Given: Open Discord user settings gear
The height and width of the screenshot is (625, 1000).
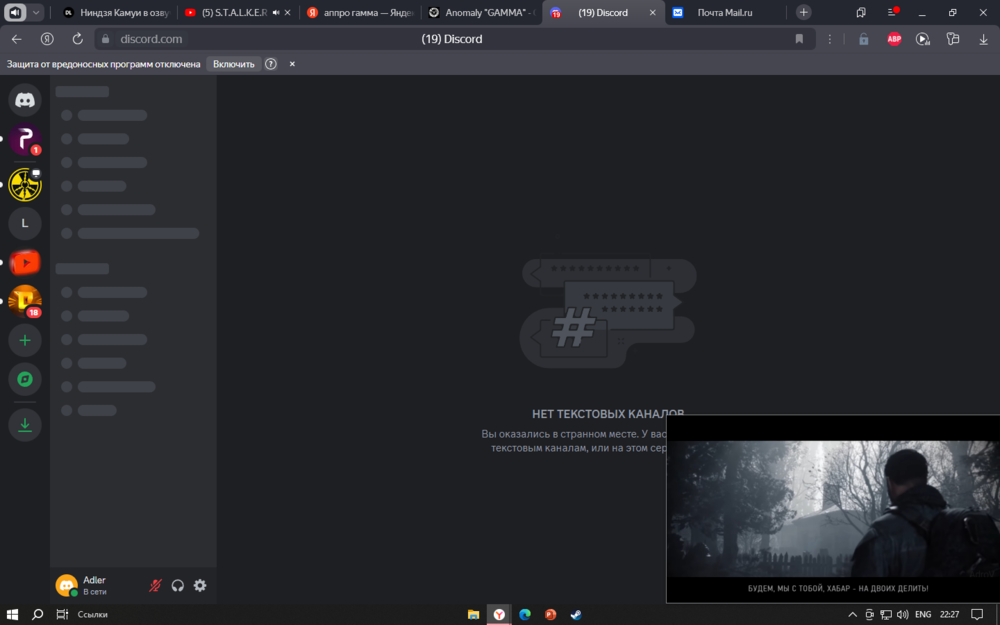Looking at the screenshot, I should tap(200, 585).
